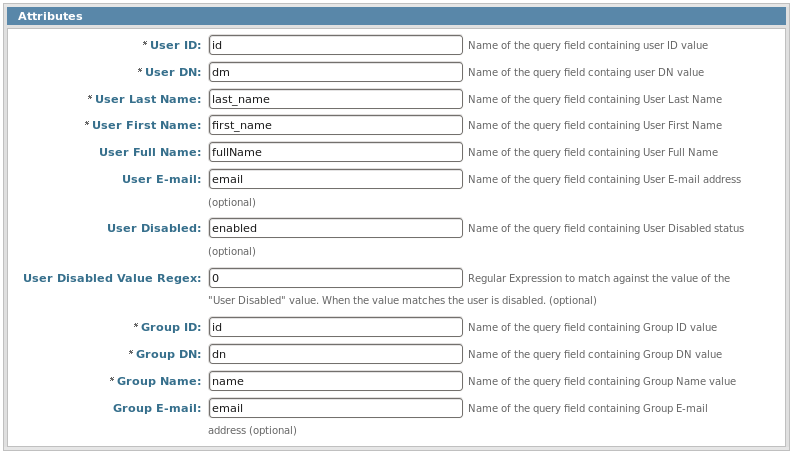Click the User Disabled text field
This screenshot has height=454, width=793.
[335, 228]
